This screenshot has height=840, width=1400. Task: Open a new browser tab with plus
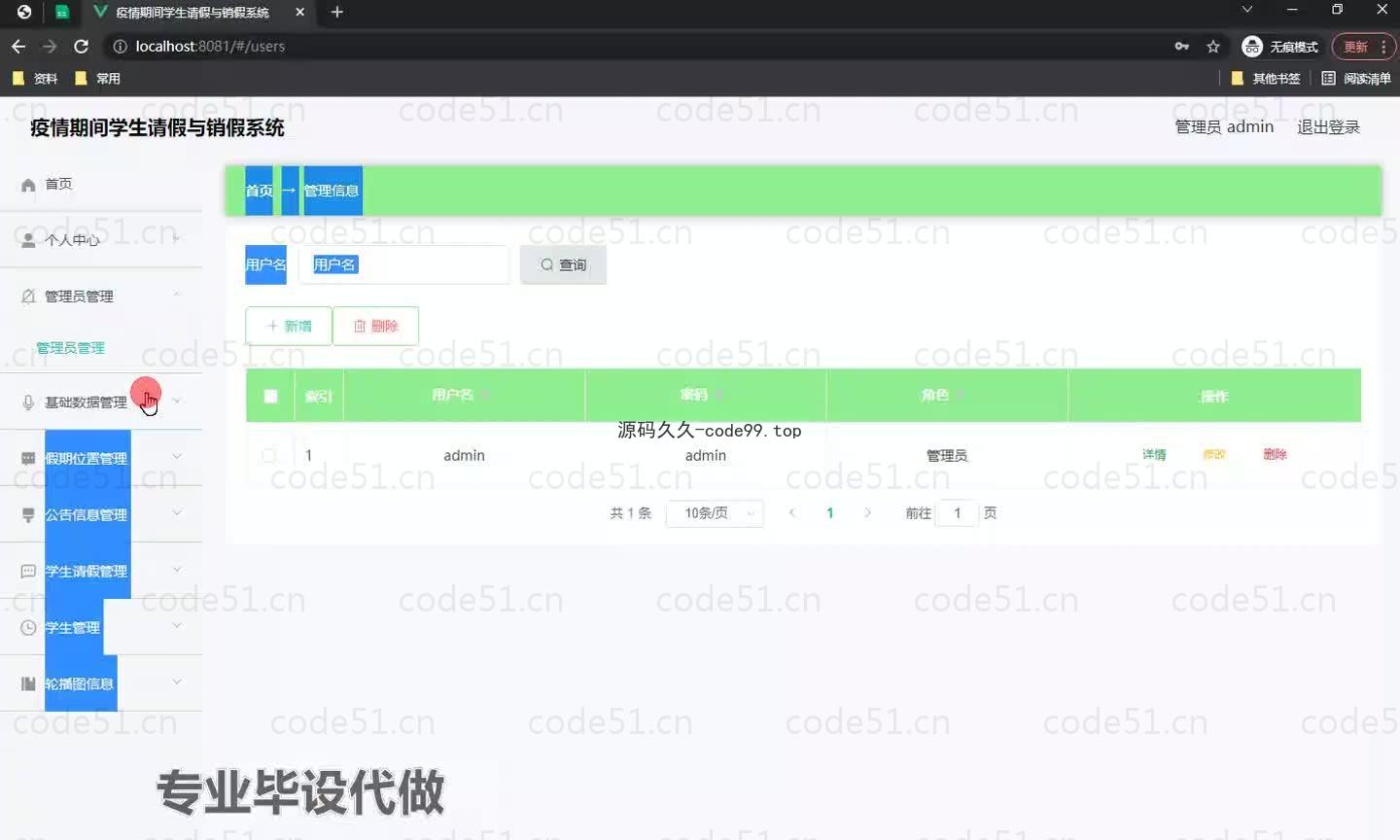click(337, 12)
